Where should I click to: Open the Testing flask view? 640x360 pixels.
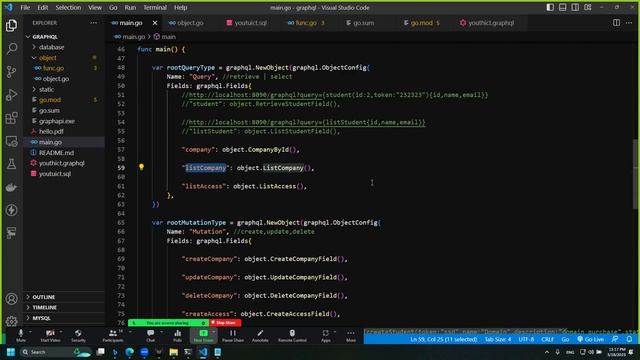click(11, 164)
